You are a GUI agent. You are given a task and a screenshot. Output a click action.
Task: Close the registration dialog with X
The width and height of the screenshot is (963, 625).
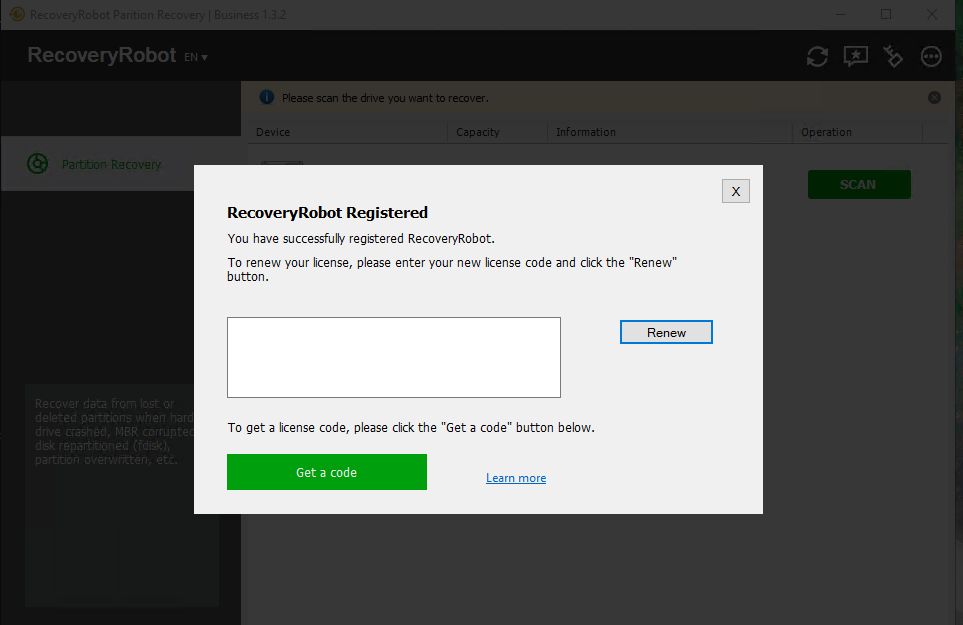coord(735,191)
